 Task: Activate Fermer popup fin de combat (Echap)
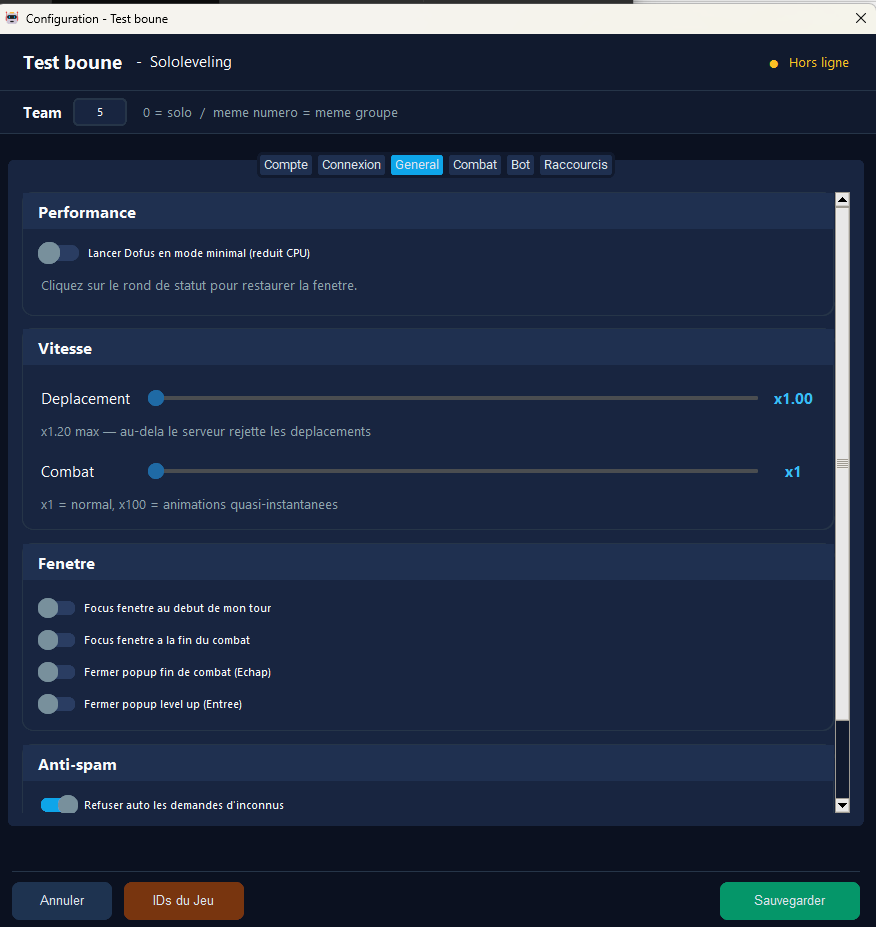click(56, 672)
